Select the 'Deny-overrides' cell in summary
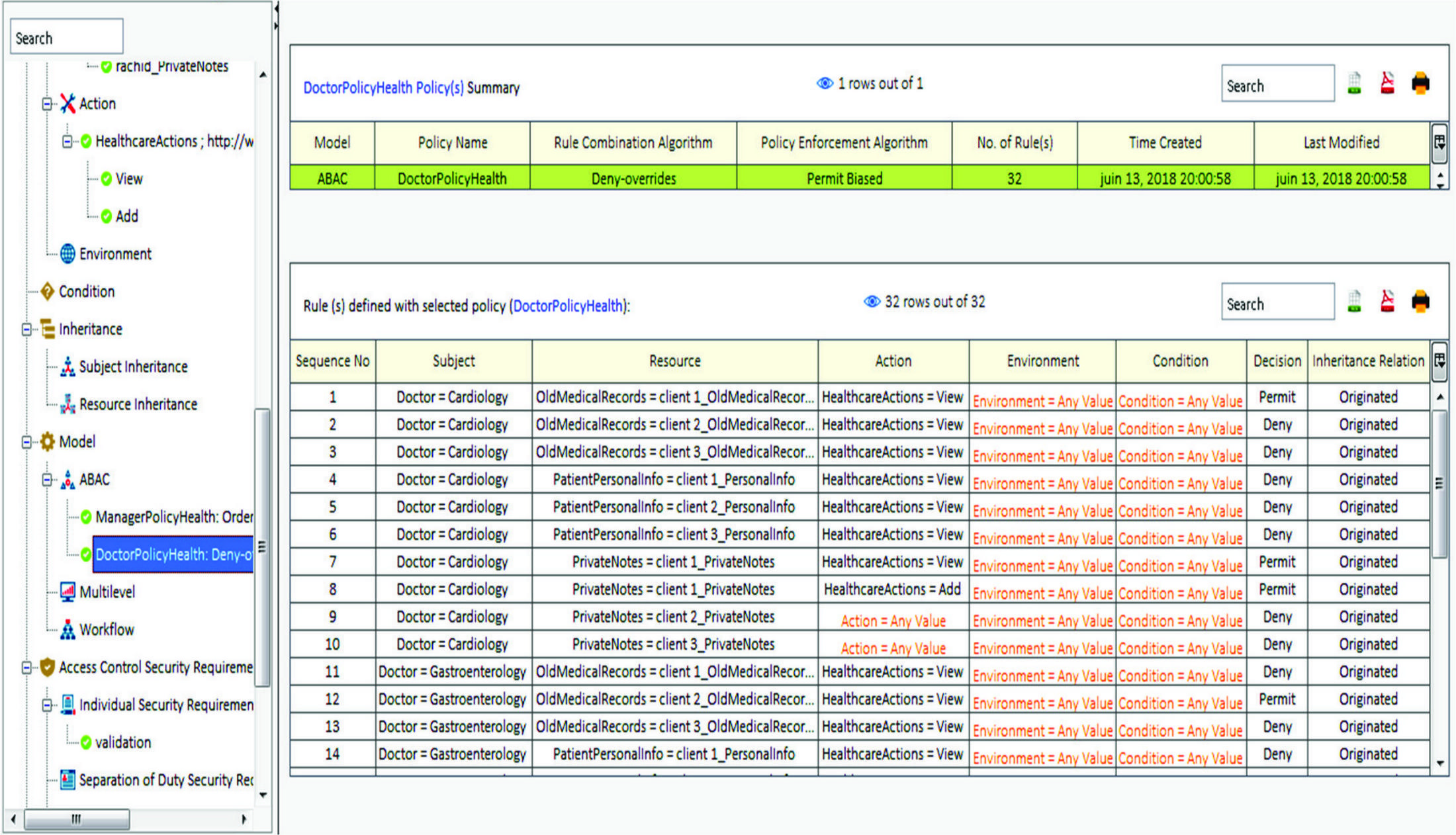Image resolution: width=1456 pixels, height=835 pixels. [633, 179]
